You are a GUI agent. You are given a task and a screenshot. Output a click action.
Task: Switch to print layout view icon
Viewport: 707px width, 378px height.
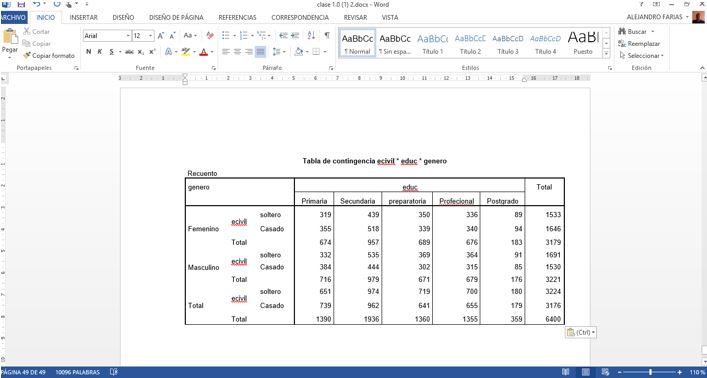click(x=585, y=372)
